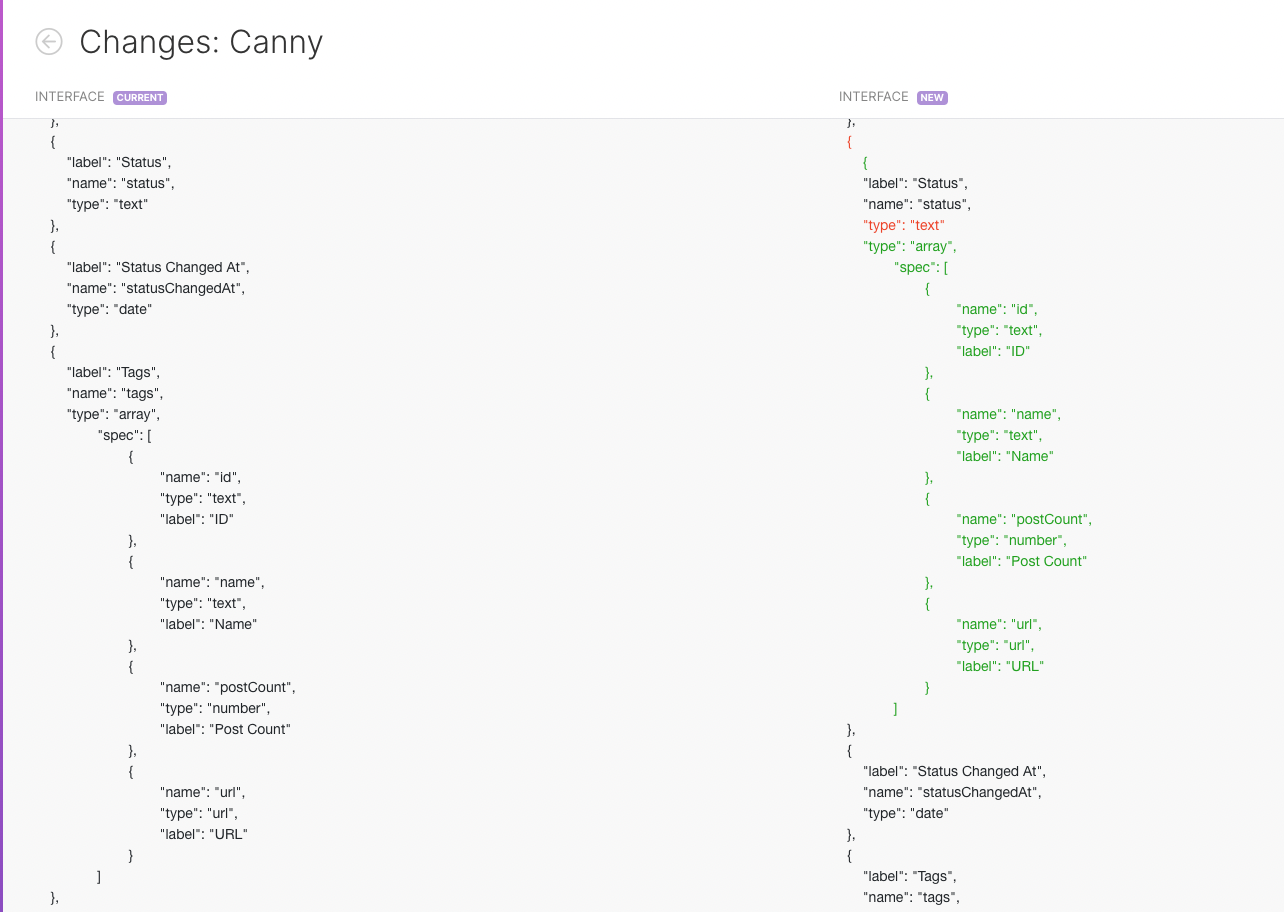This screenshot has width=1284, height=912.
Task: Click the green added "spec": [ line
Action: point(922,267)
